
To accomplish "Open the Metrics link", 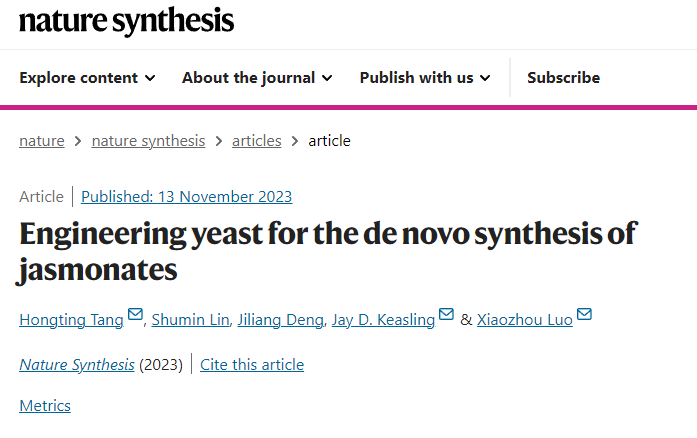I will coord(45,406).
